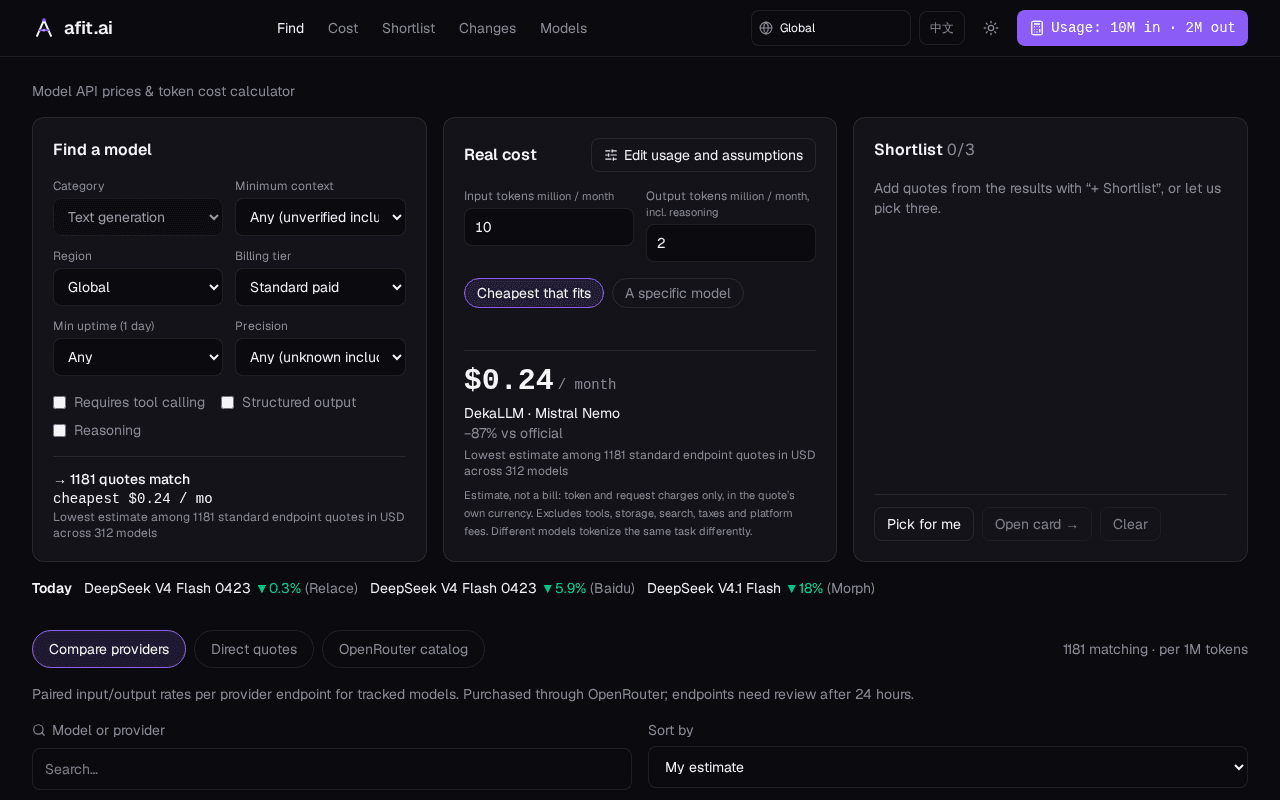1280x800 pixels.
Task: Open the Cost nav item
Action: click(343, 28)
